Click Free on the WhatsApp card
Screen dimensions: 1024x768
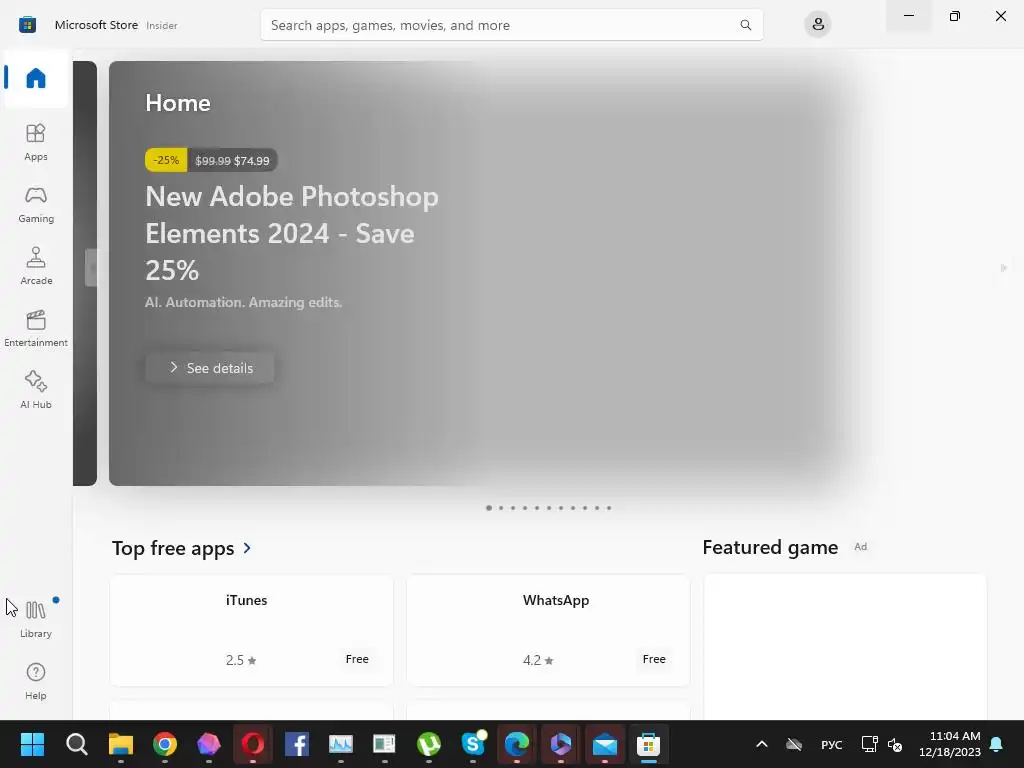click(x=654, y=659)
